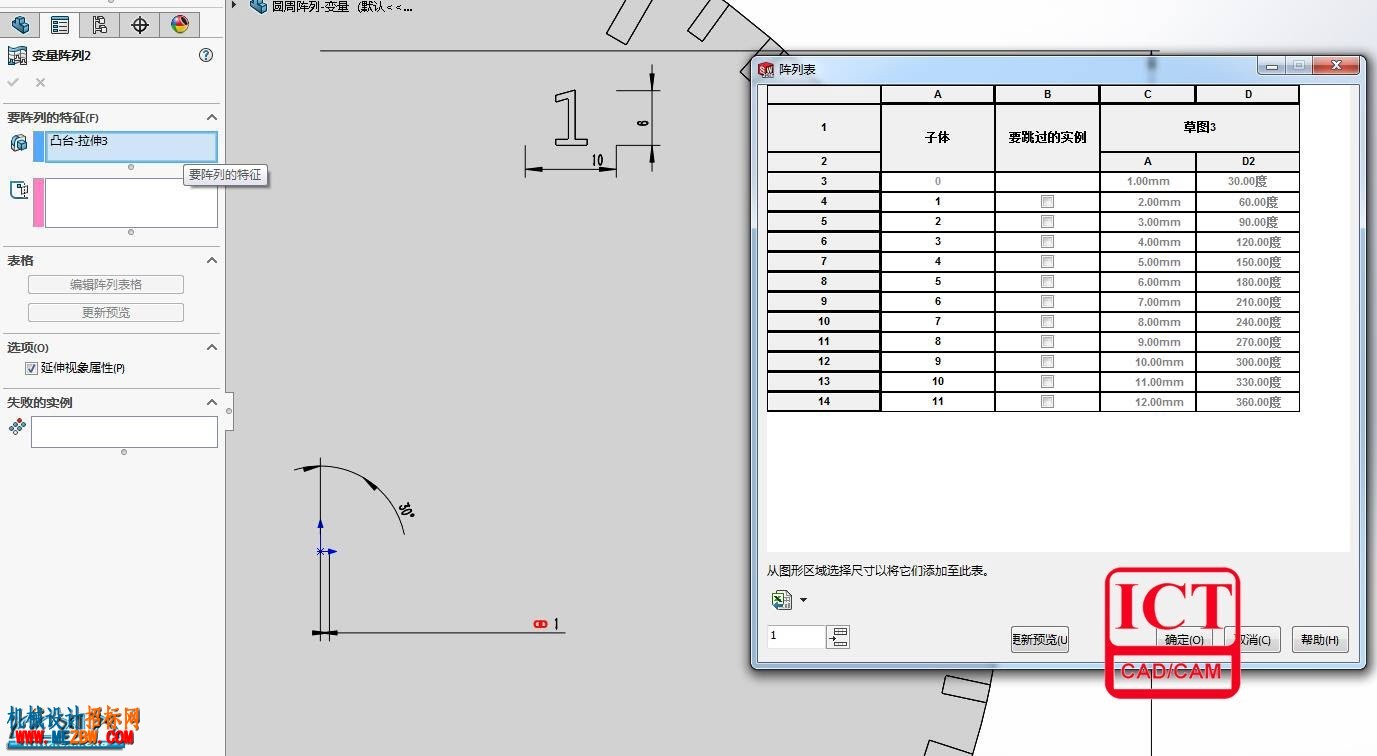
Task: Expand the 圆周阵列-变量 flyout tree arrow
Action: point(235,5)
